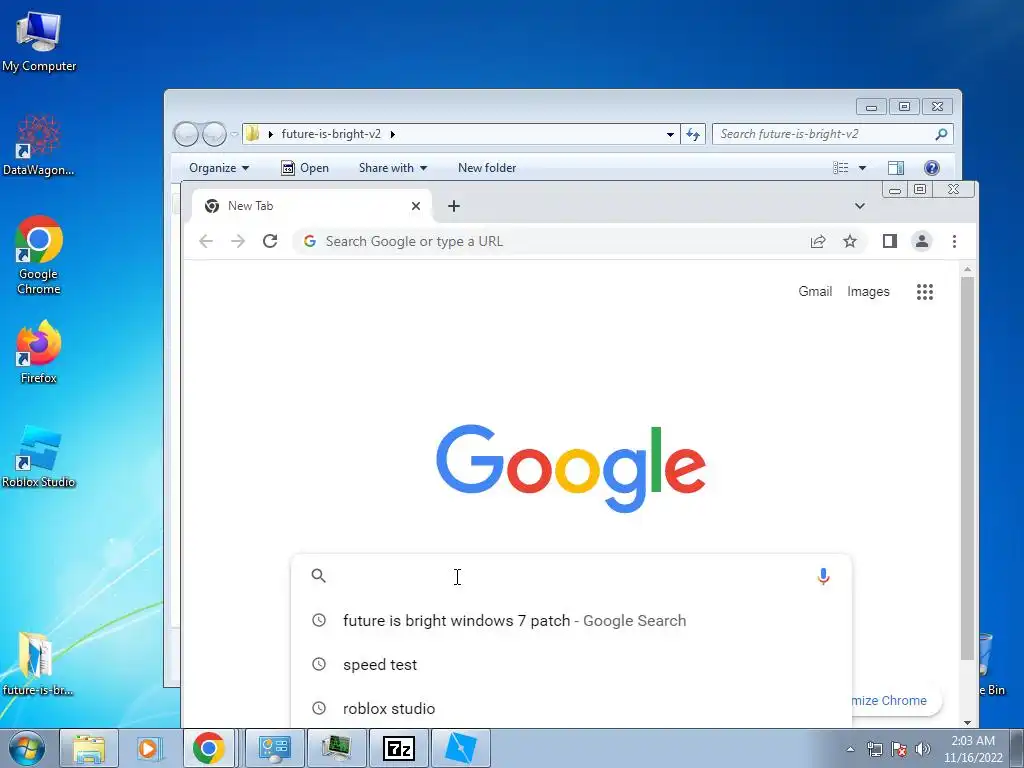Viewport: 1024px width, 768px height.
Task: Click the magnifier icon in Google search box
Action: pos(319,575)
